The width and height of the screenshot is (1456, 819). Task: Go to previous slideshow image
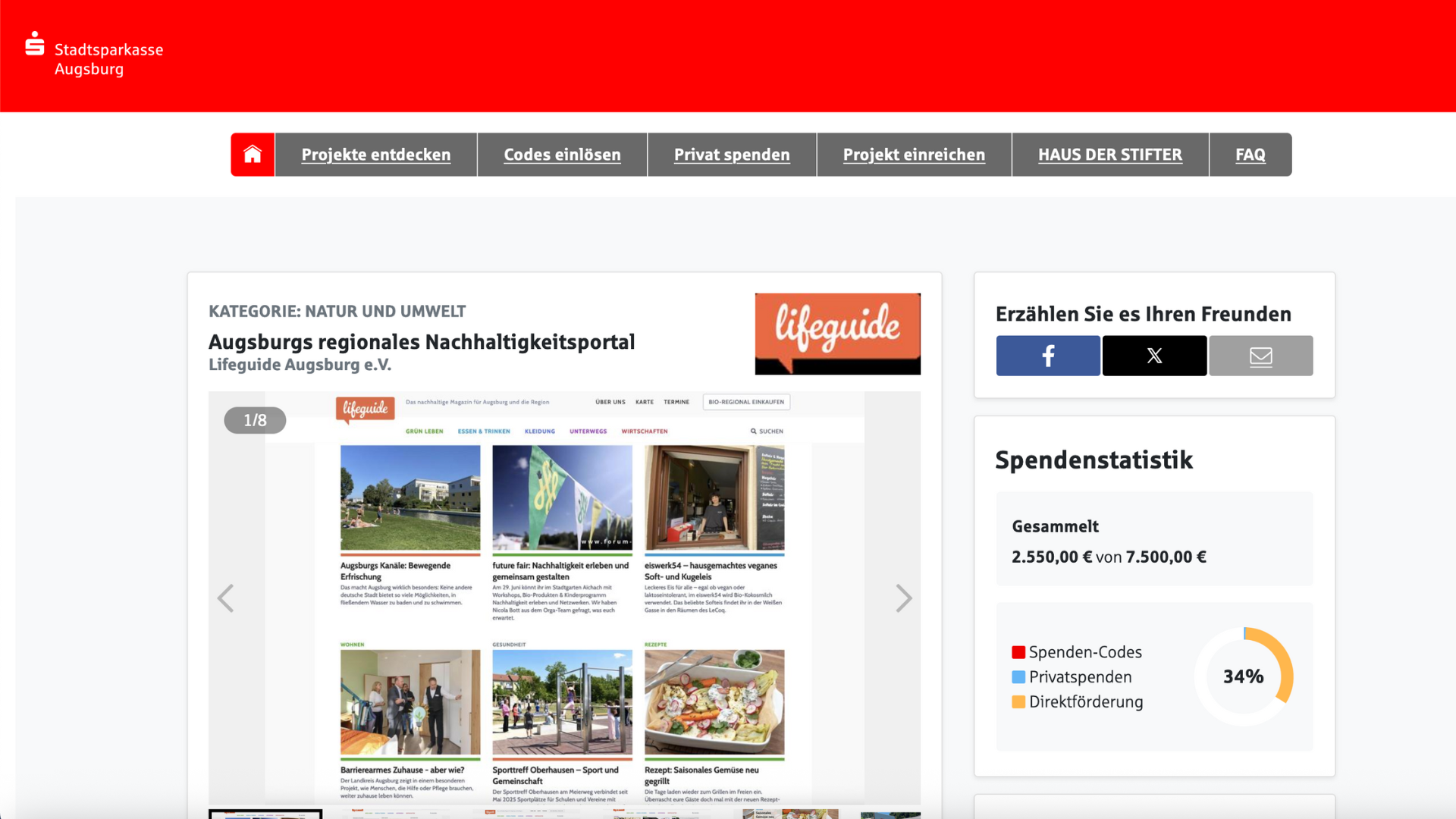(225, 598)
